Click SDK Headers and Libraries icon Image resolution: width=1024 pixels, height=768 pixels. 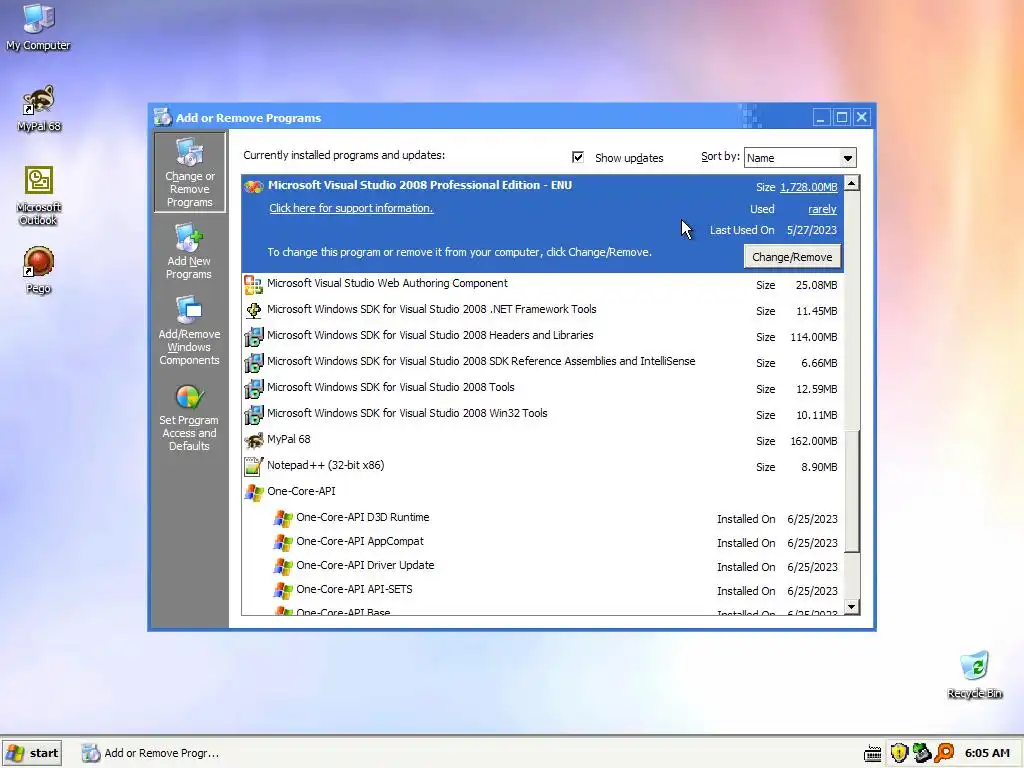(253, 336)
